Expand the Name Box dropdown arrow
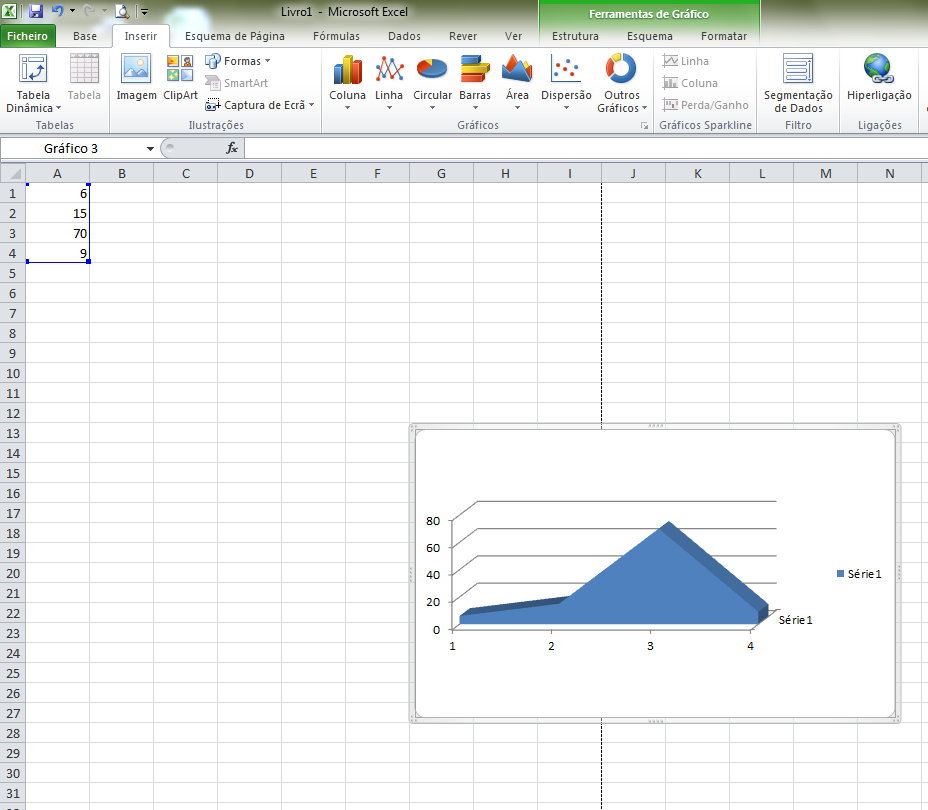The width and height of the screenshot is (928, 810). pos(150,149)
